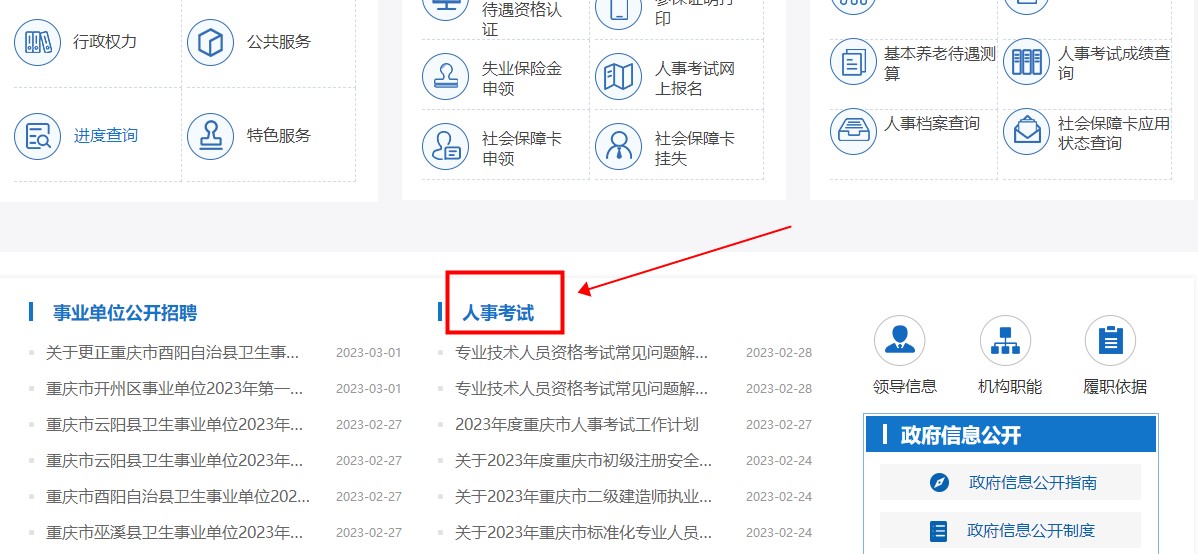Click 基本养老待遇测算 service link

coord(939,63)
